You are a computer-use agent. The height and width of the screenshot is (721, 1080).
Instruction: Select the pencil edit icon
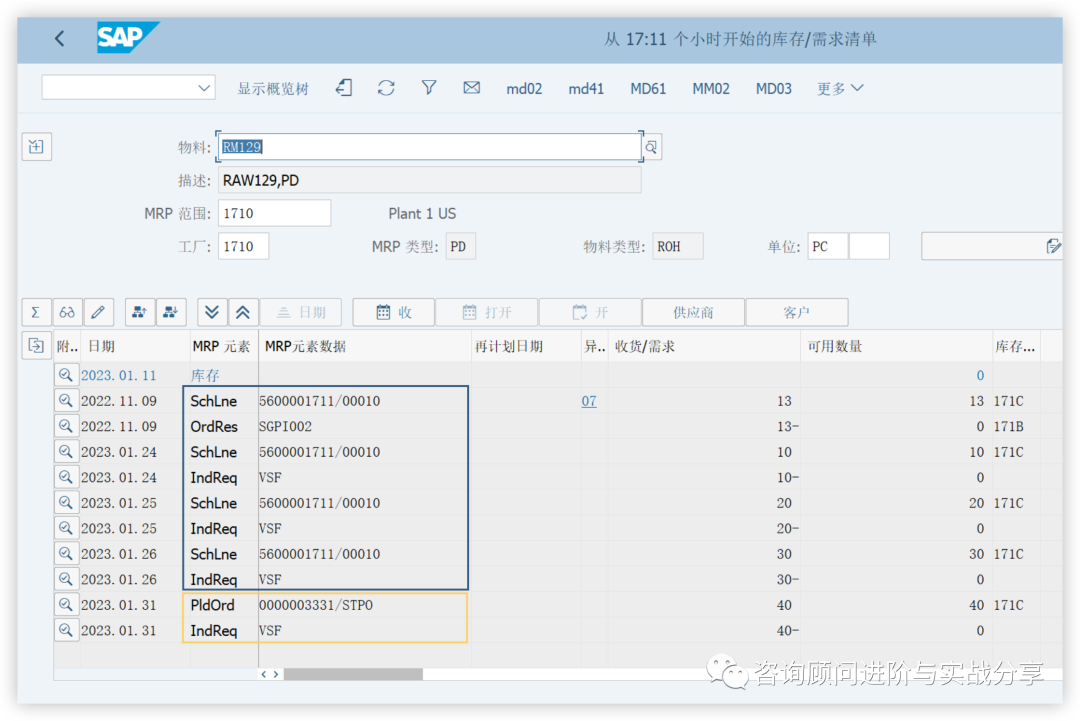coord(98,312)
